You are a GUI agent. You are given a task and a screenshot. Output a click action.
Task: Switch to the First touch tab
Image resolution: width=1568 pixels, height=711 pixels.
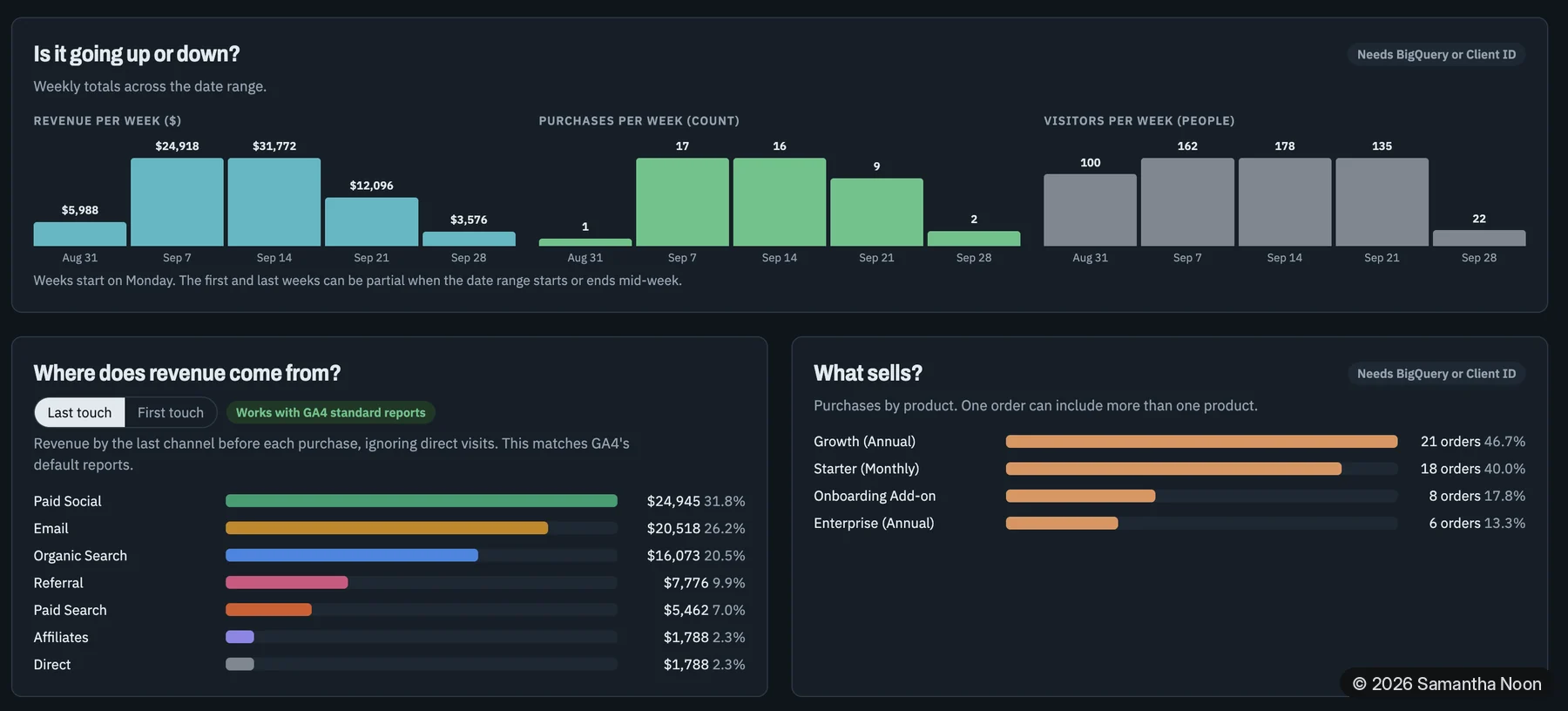171,412
